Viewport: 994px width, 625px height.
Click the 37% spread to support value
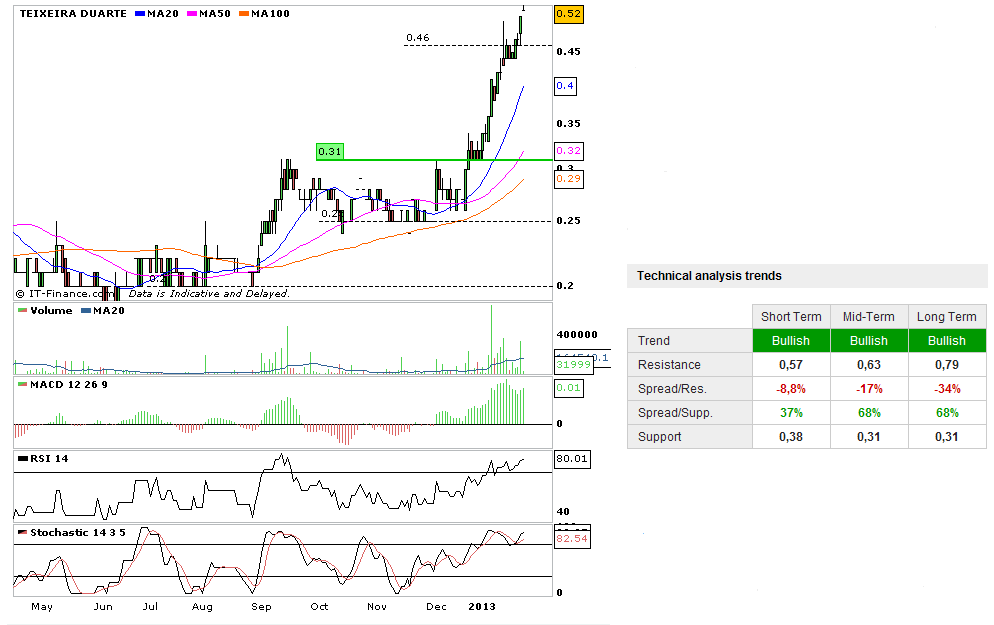(x=791, y=413)
